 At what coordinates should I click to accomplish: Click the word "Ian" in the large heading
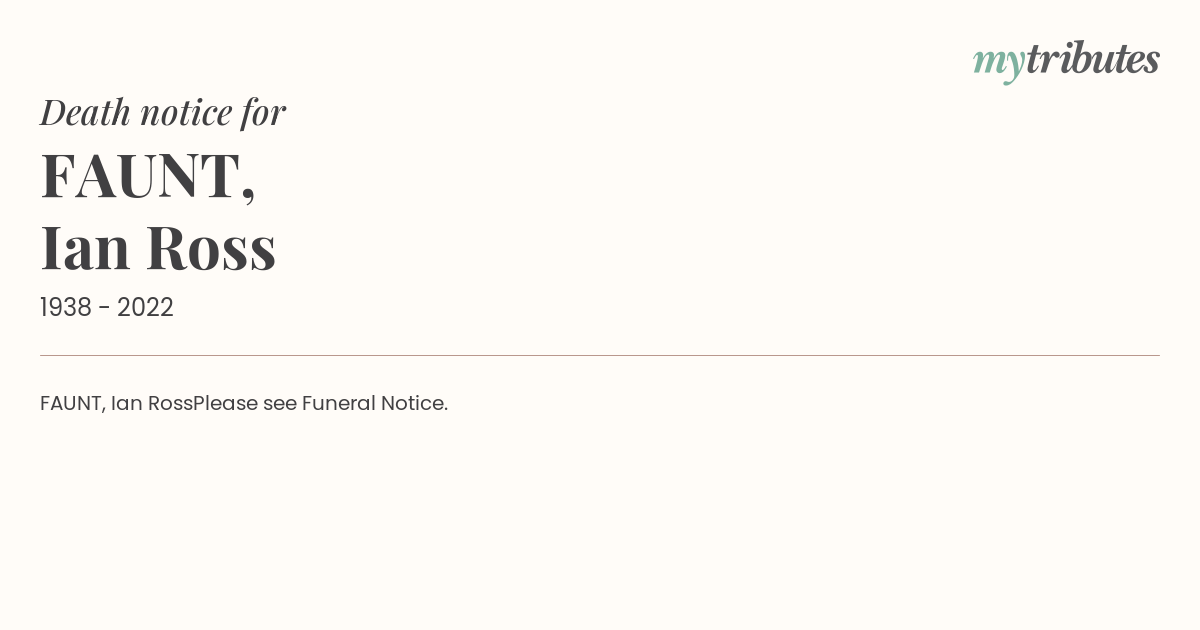pyautogui.click(x=86, y=247)
